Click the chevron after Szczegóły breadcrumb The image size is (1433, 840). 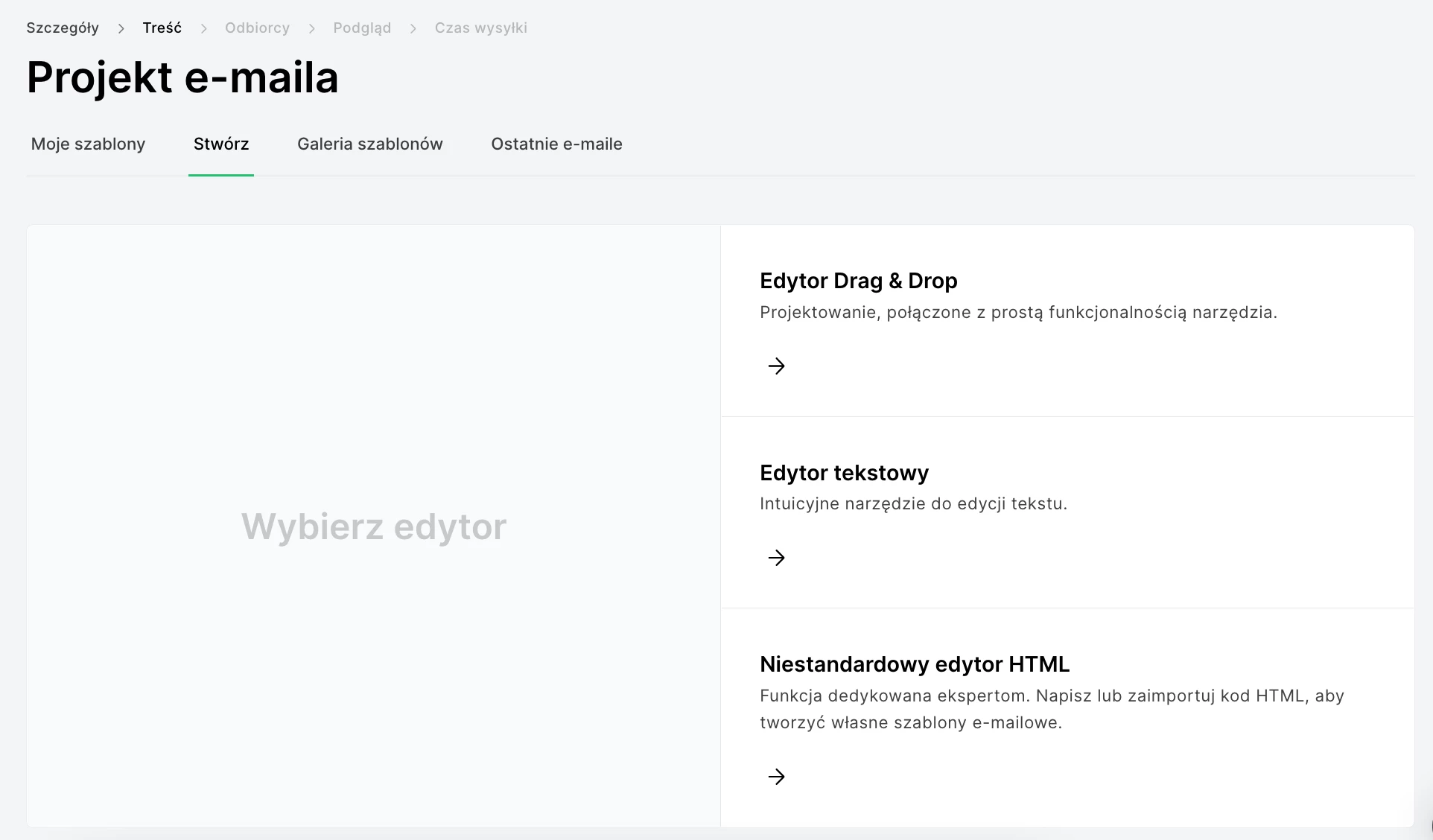[121, 28]
